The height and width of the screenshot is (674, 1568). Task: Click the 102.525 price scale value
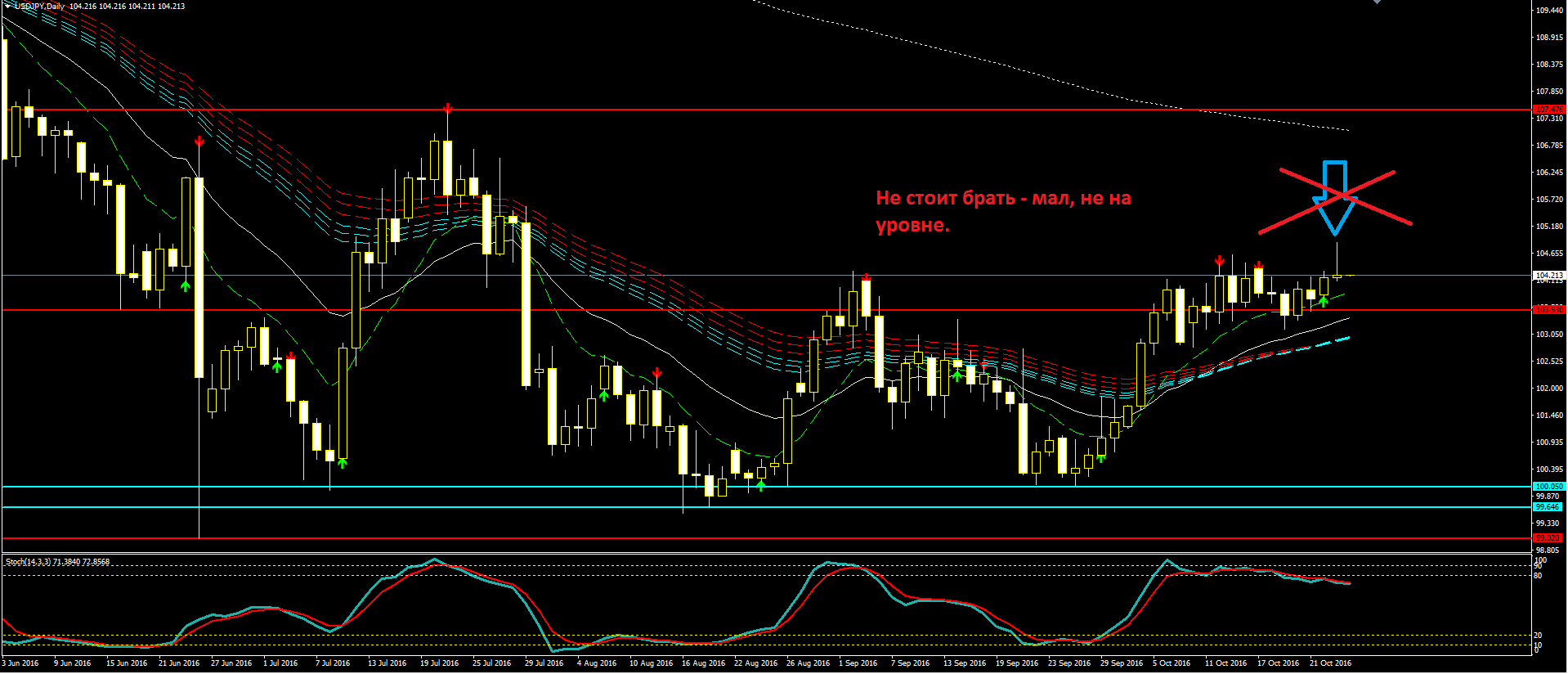1549,362
